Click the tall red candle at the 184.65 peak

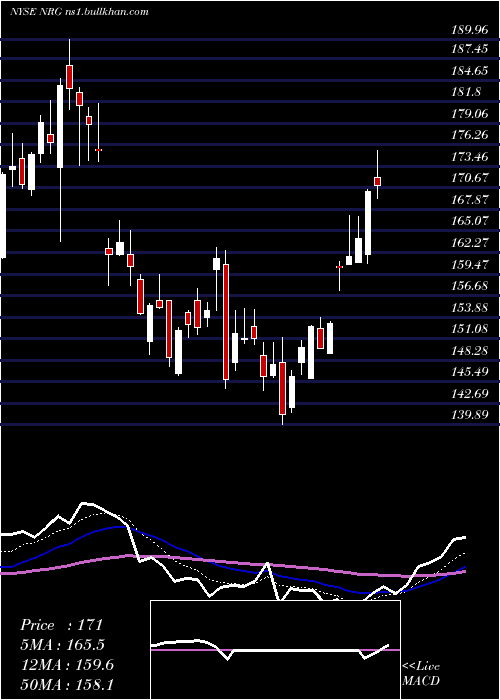pos(69,77)
